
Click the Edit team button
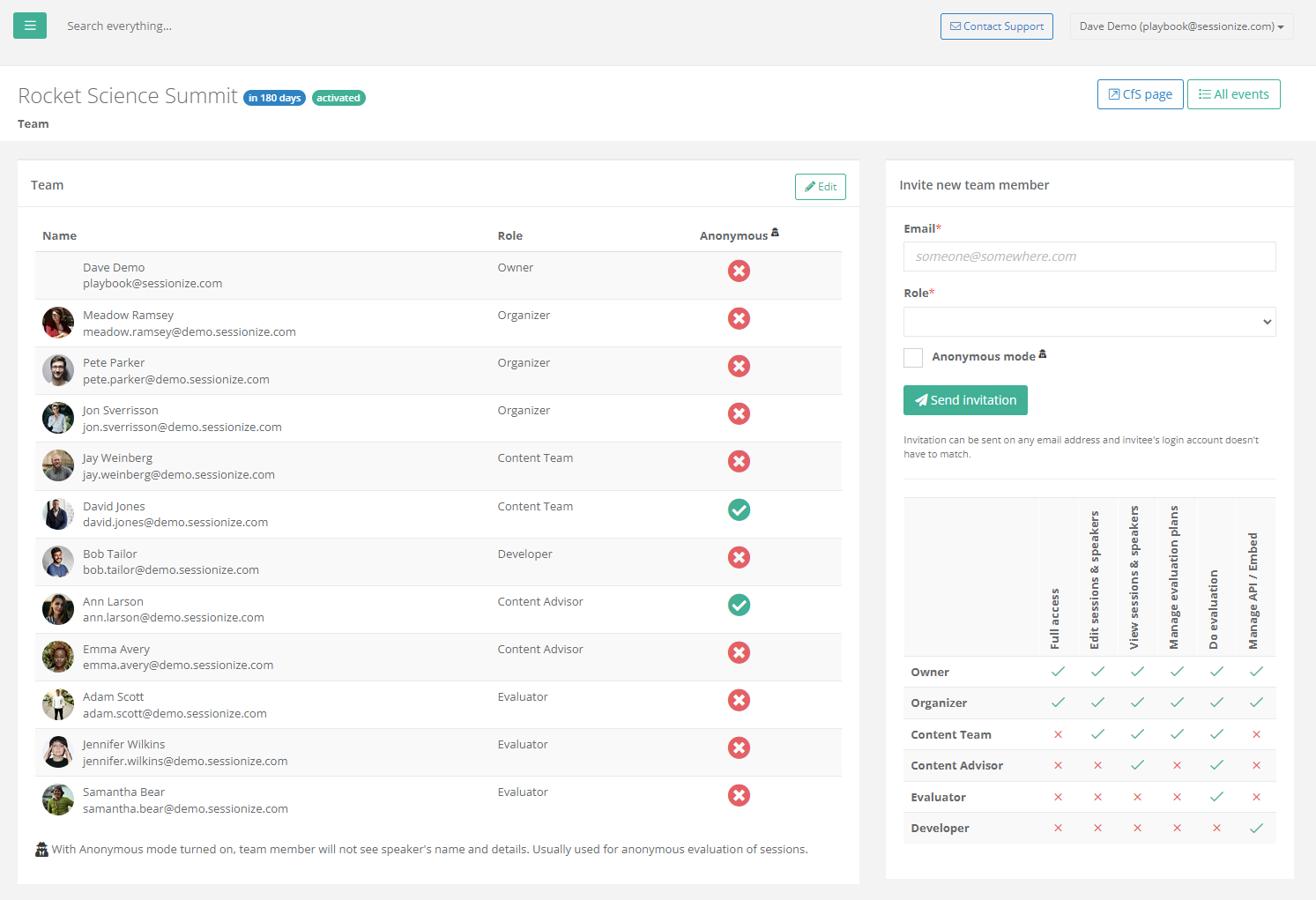click(x=820, y=187)
